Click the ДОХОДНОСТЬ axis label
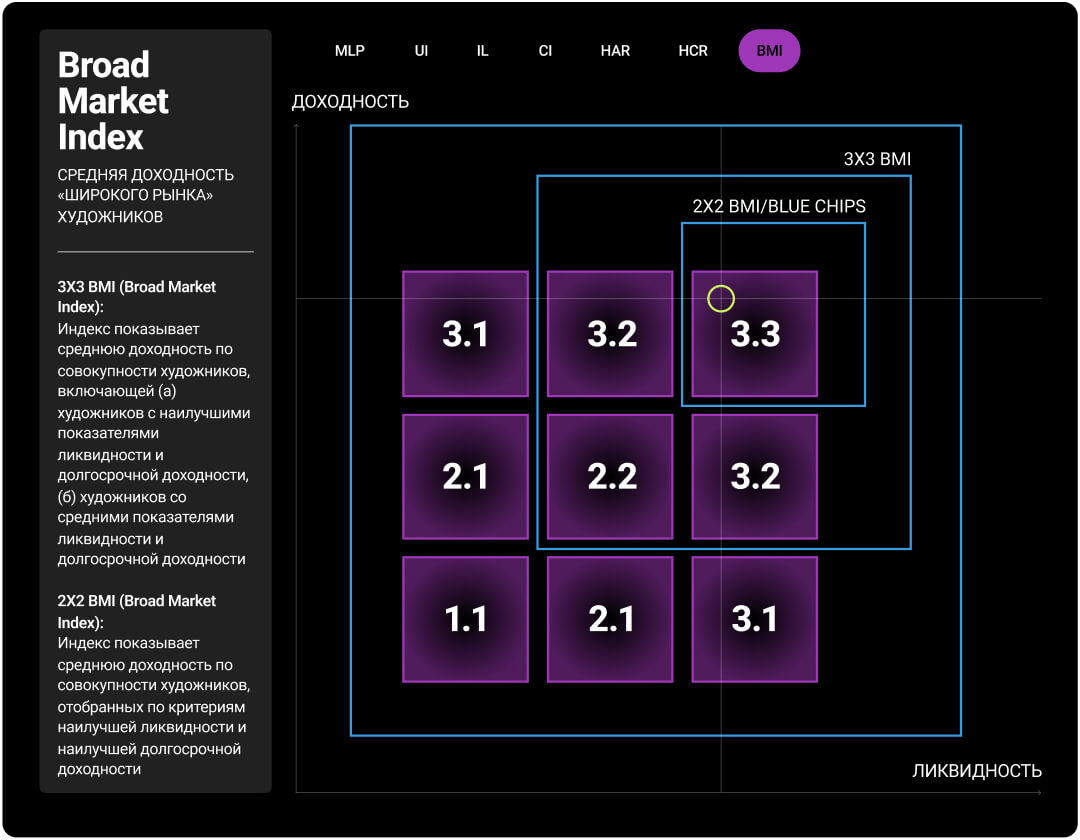 coord(350,102)
